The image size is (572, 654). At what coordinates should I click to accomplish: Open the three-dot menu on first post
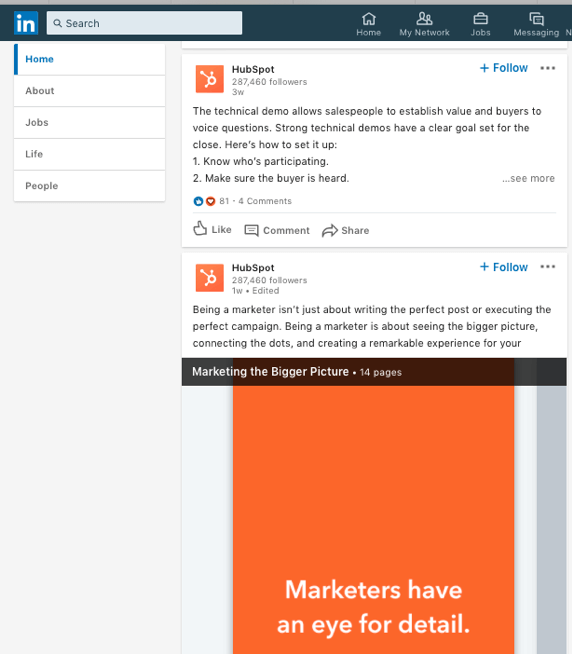point(547,68)
